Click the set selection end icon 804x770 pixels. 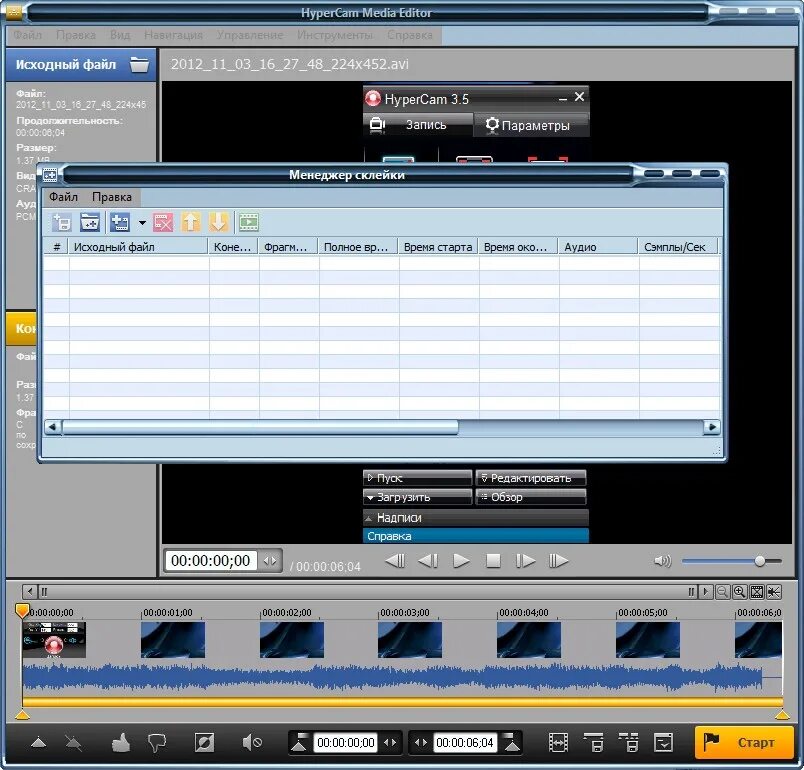tap(511, 743)
